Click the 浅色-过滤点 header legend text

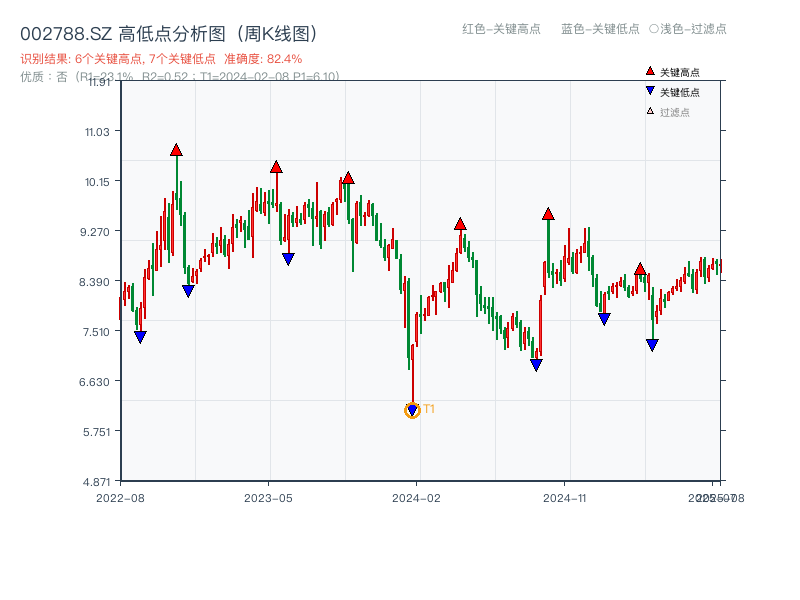688,29
